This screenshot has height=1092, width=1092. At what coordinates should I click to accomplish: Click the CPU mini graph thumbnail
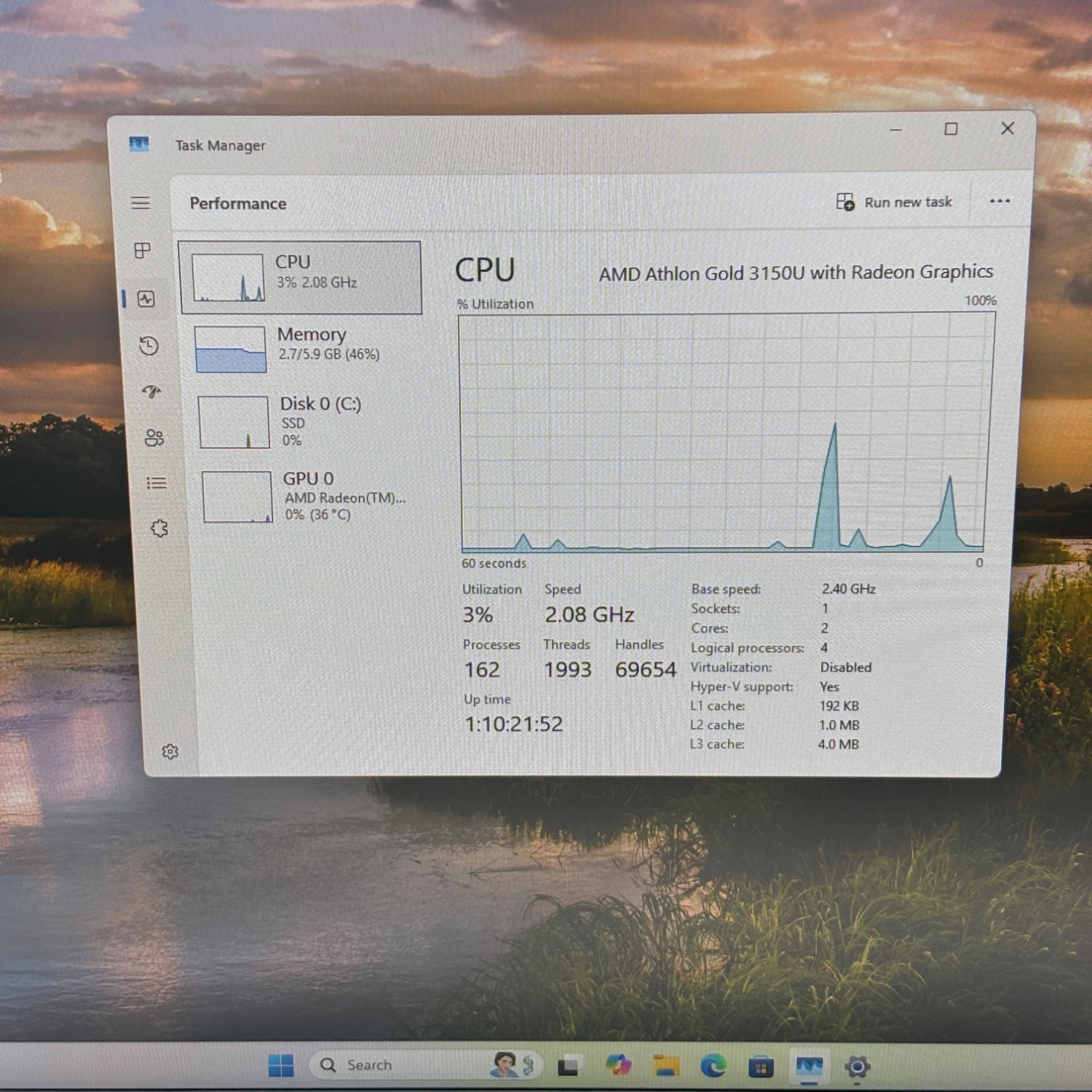(228, 277)
